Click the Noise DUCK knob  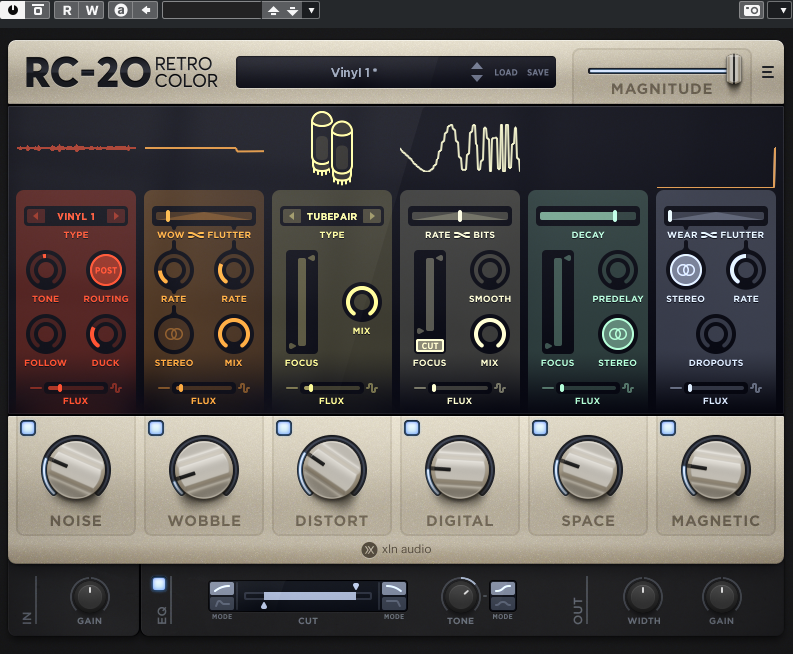pos(106,334)
